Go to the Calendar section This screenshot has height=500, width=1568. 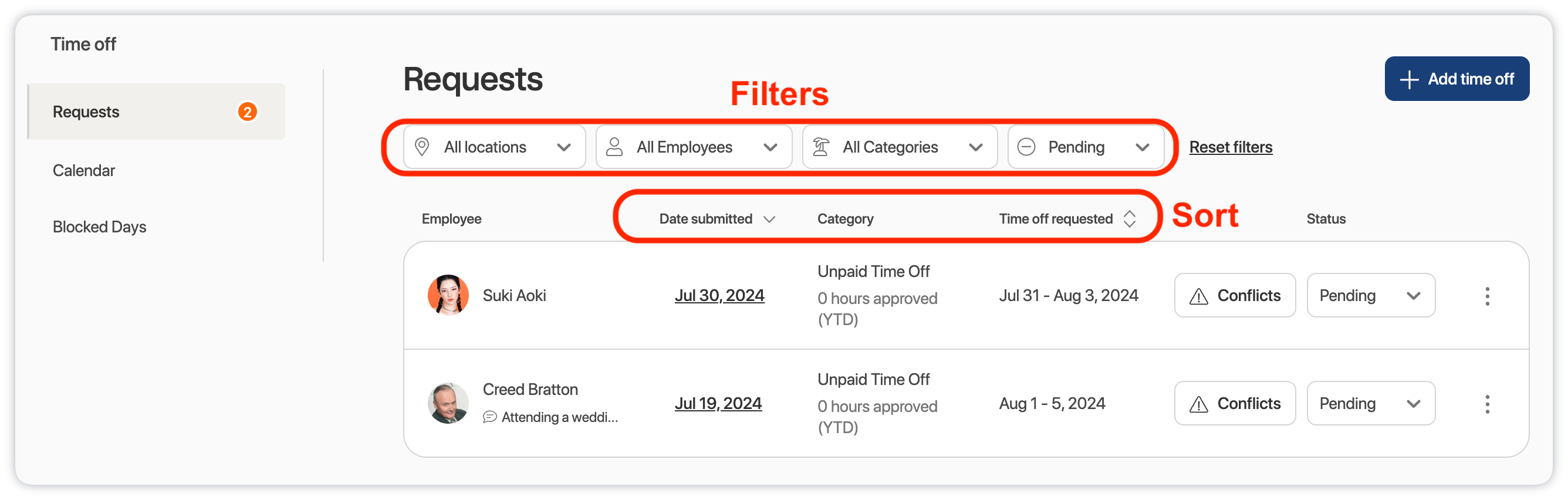point(84,171)
